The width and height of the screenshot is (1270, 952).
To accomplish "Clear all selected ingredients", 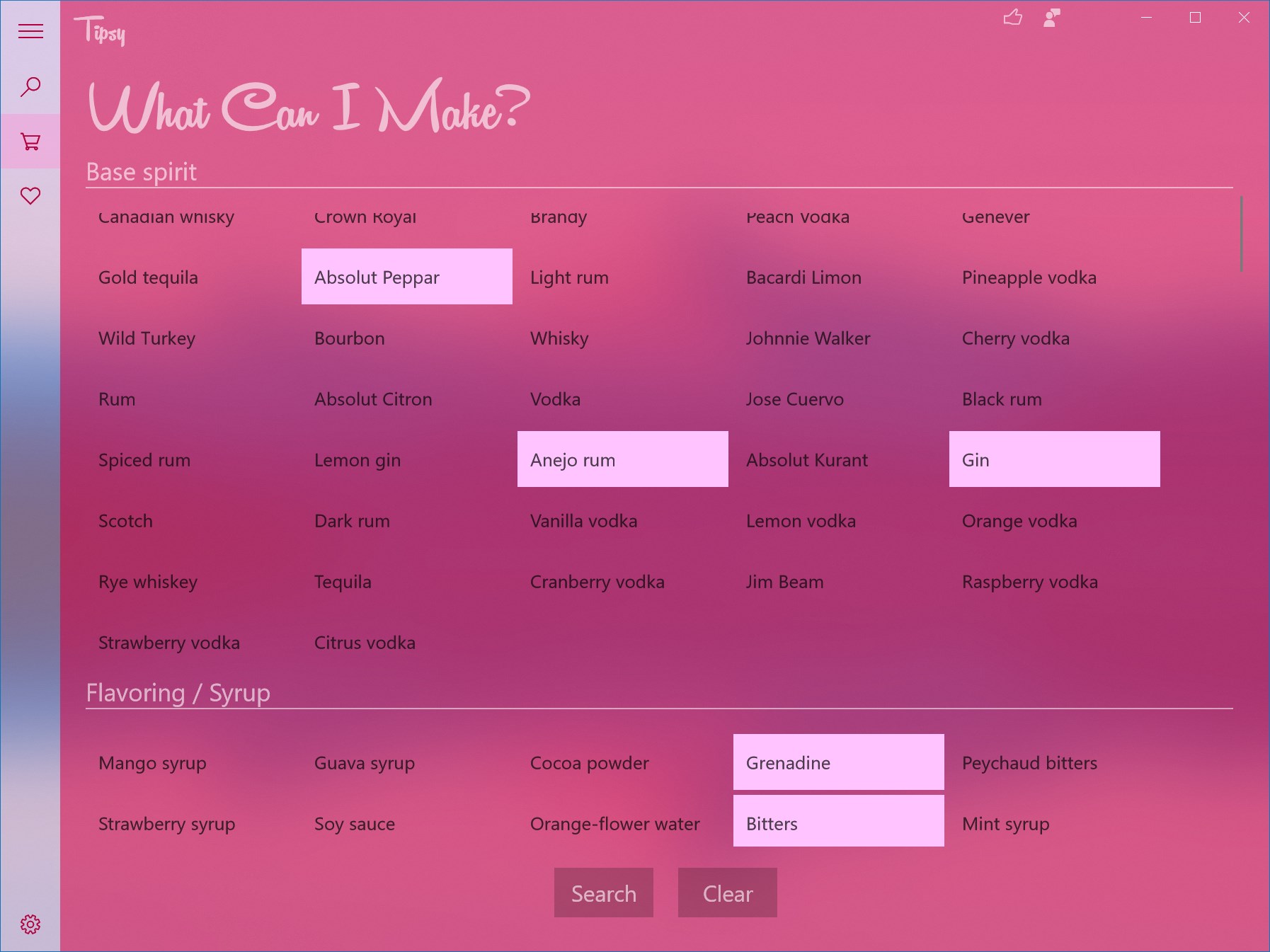I will pos(728,893).
